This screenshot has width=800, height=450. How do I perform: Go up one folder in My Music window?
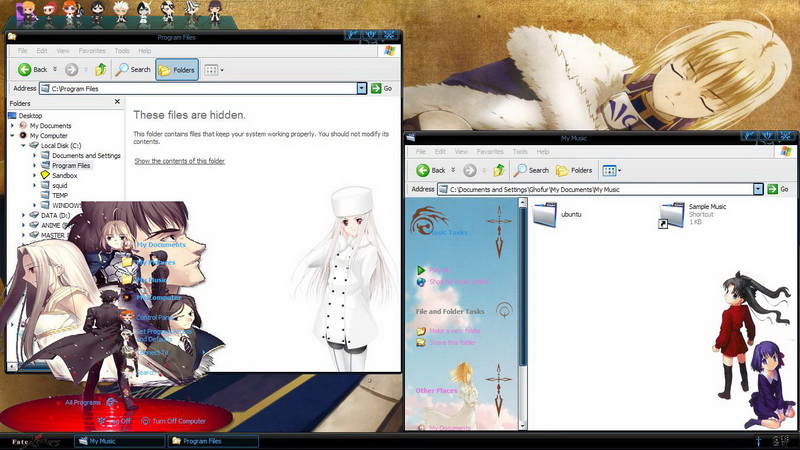click(x=499, y=170)
